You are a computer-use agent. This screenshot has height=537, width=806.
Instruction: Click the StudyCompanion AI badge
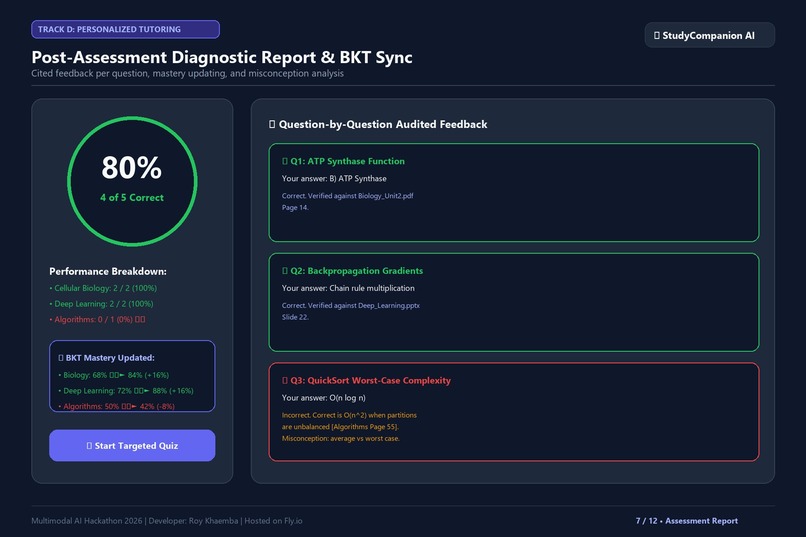pos(709,35)
